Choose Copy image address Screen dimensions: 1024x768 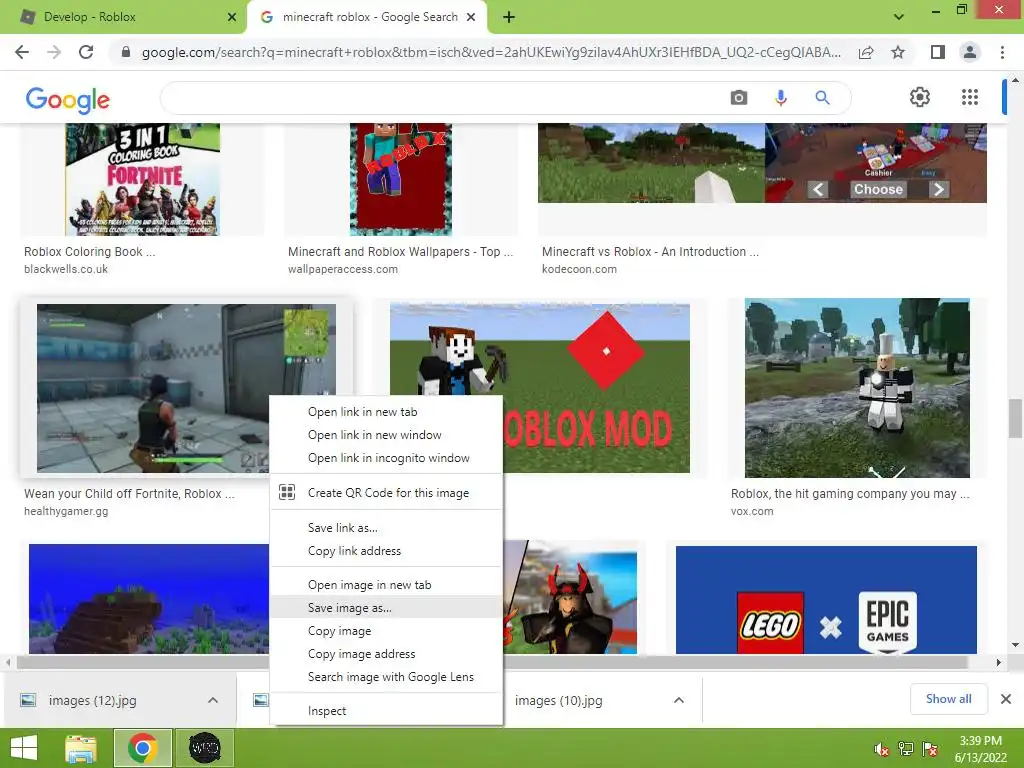386,654
